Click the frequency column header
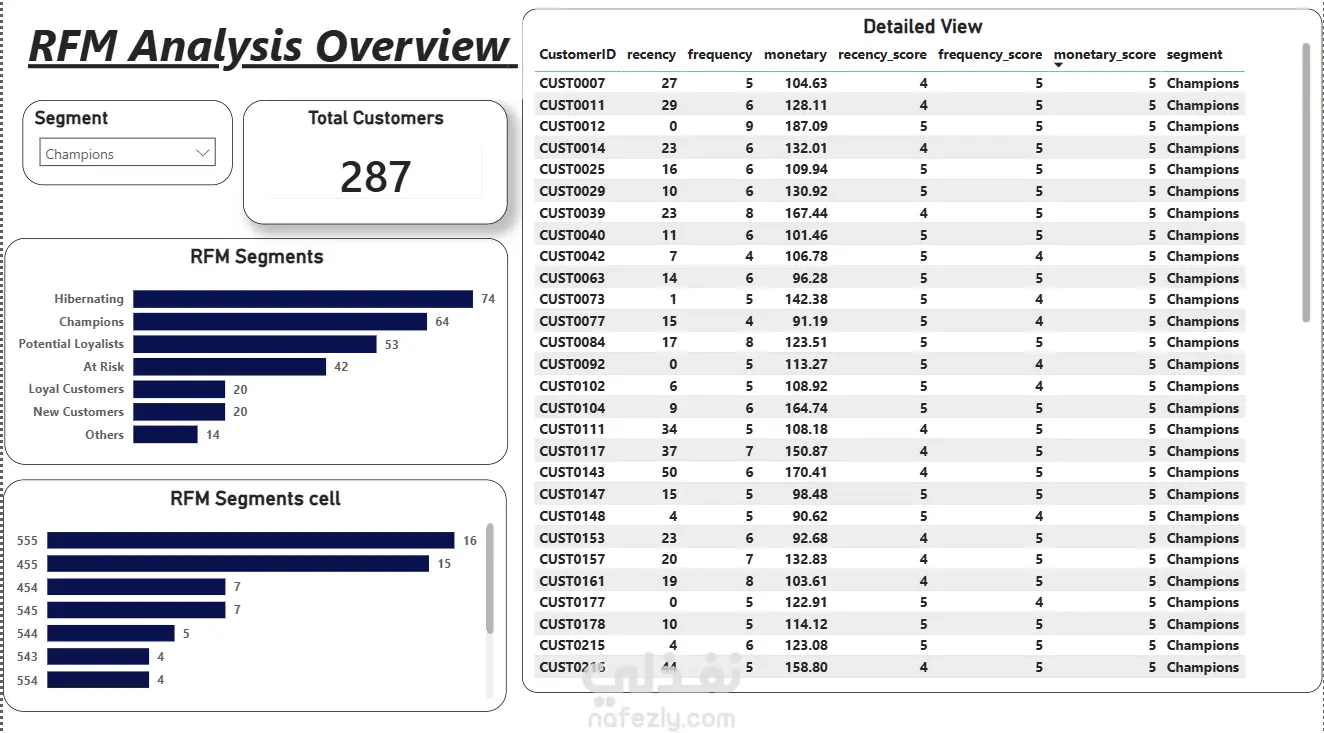The image size is (1324, 733). 720,55
